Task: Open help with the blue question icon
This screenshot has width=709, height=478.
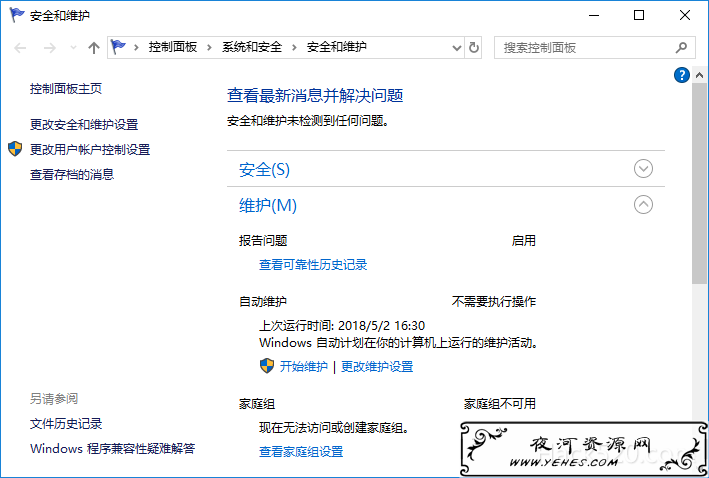Action: 681,75
